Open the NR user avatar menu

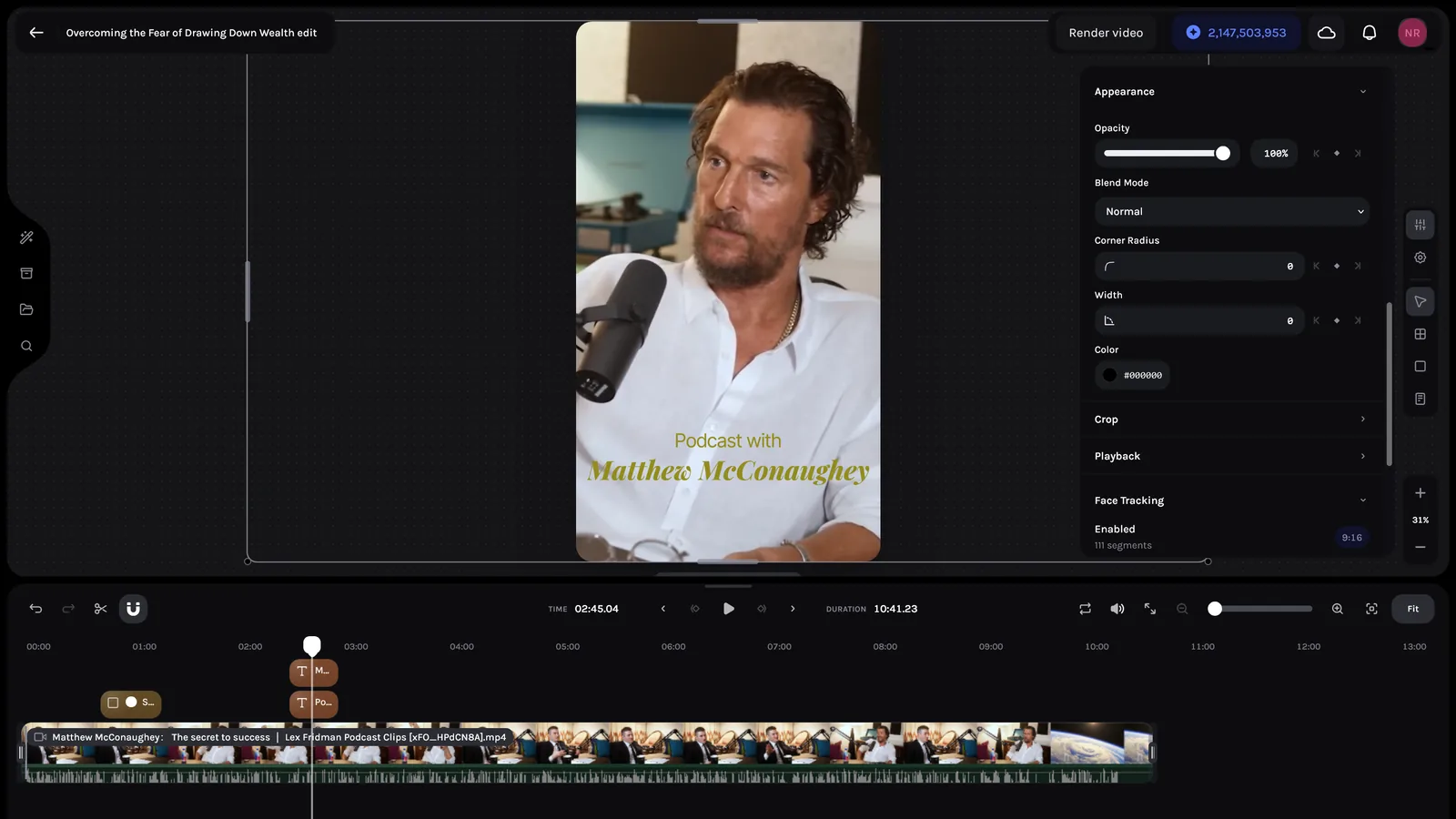1412,33
